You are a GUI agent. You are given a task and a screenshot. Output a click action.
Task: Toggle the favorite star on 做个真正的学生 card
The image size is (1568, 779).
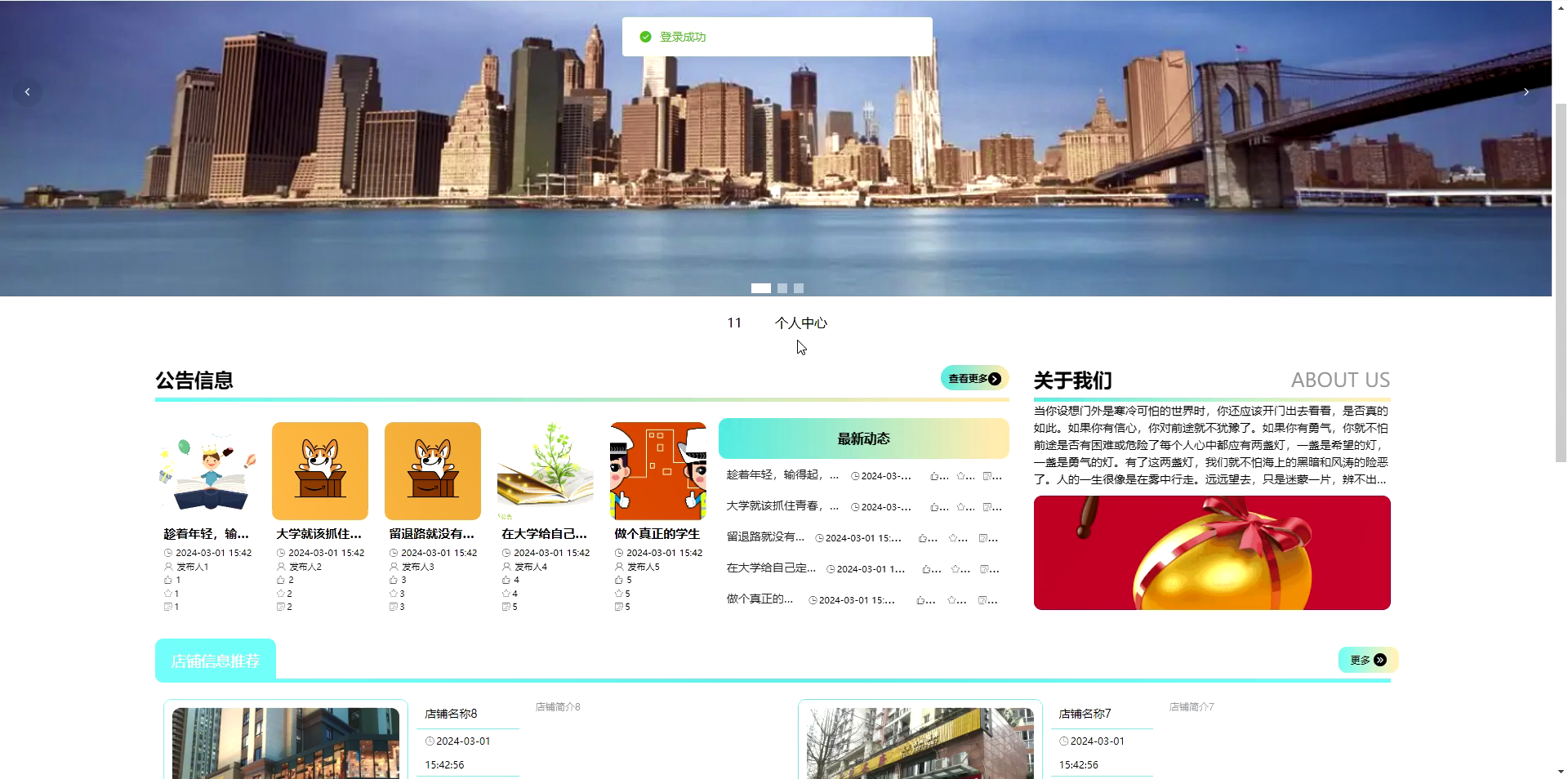(618, 593)
